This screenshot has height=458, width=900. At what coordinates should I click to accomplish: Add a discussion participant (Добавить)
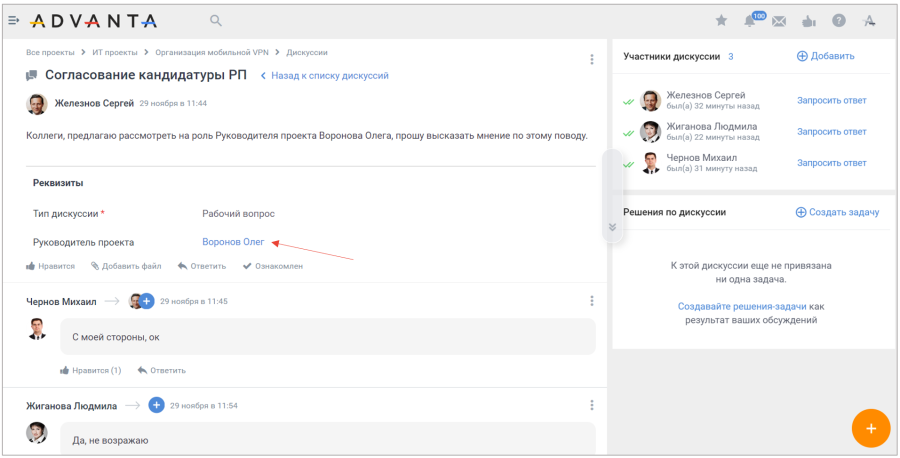[825, 56]
